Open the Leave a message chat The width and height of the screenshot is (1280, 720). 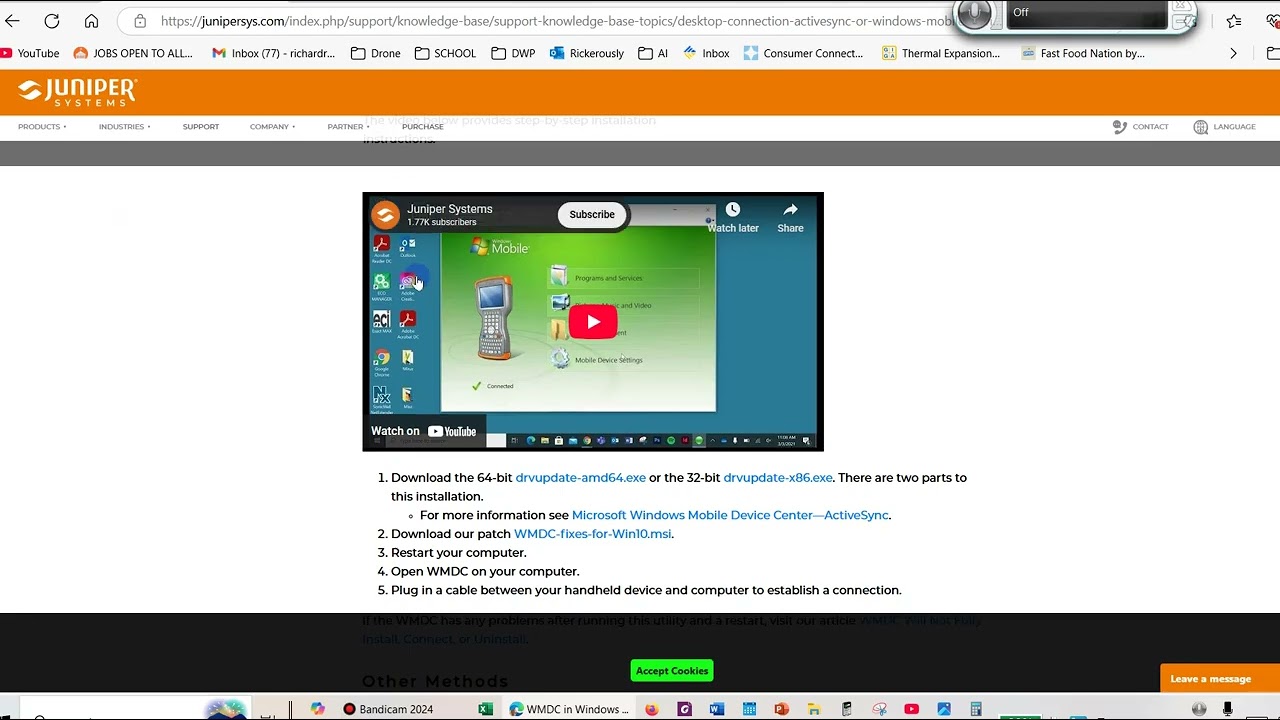point(1220,678)
